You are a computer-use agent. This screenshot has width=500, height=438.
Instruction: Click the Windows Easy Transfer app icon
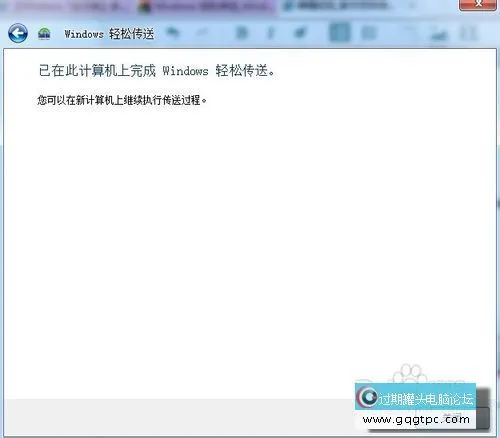[x=44, y=34]
